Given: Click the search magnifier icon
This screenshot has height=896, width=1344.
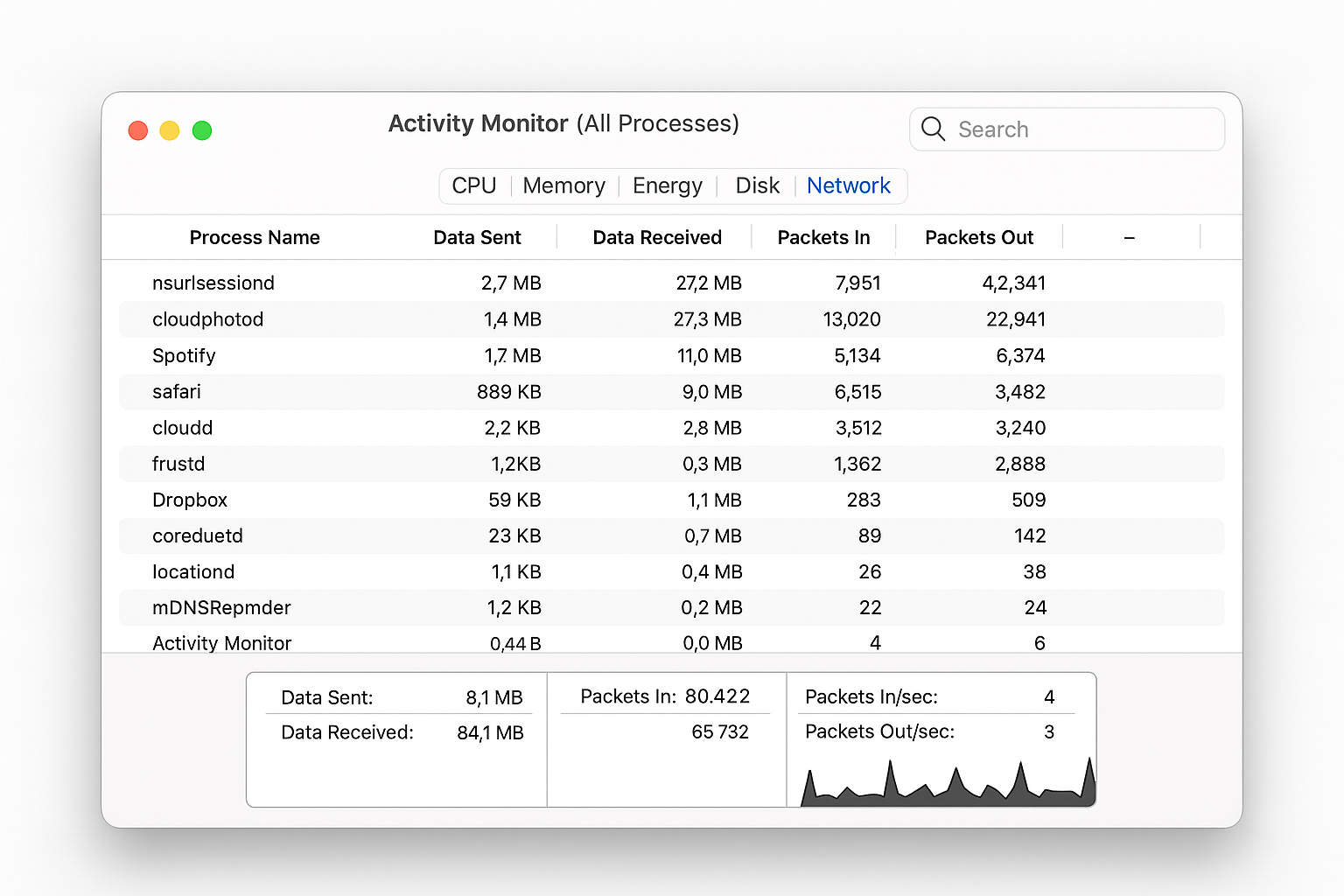Looking at the screenshot, I should pos(933,129).
